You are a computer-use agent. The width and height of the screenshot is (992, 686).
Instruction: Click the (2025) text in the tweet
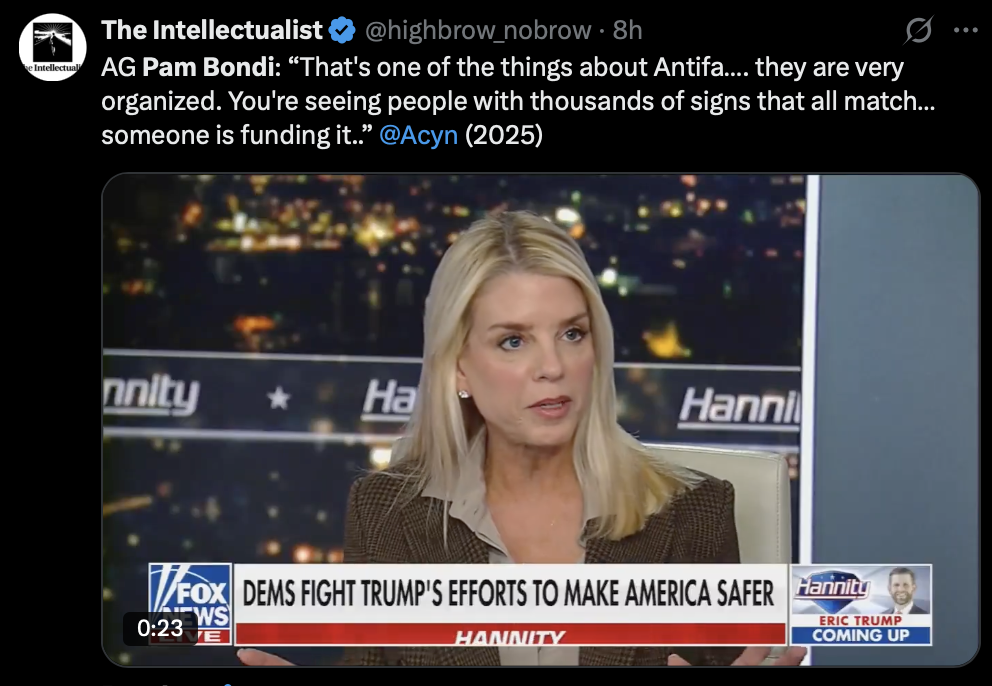504,135
